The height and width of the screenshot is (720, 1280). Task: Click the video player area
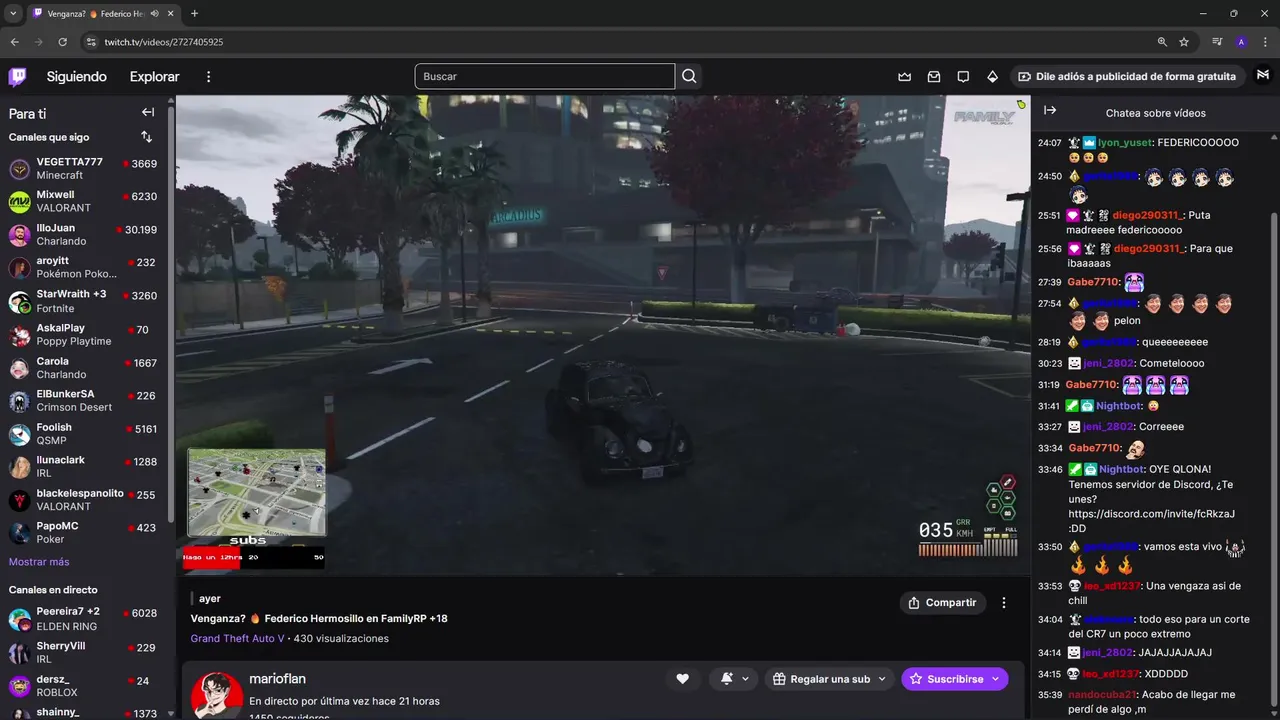(x=603, y=335)
